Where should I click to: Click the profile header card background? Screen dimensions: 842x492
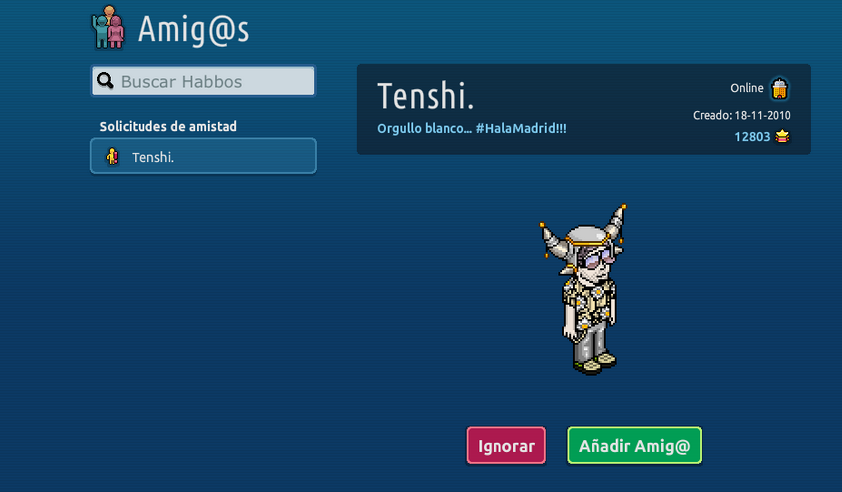pos(584,109)
